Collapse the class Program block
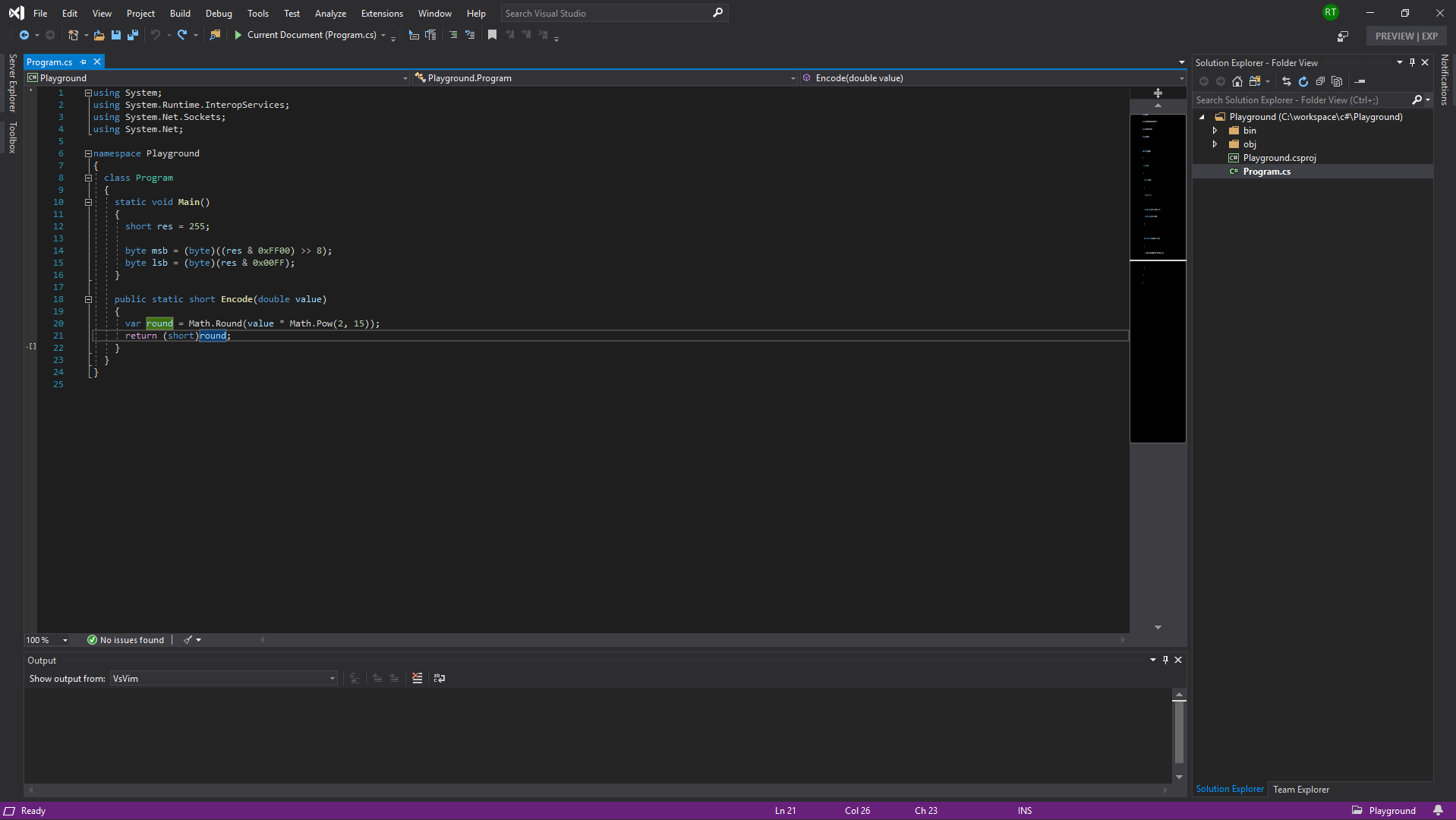The image size is (1456, 820). tap(88, 178)
